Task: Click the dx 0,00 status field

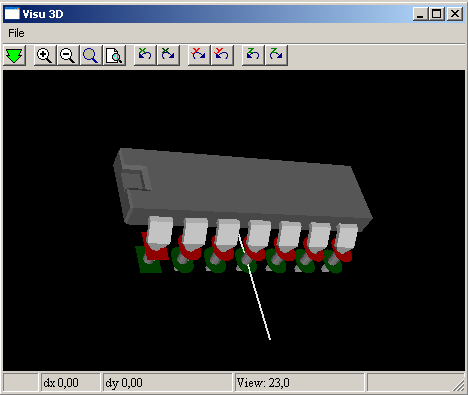Action: (70, 382)
